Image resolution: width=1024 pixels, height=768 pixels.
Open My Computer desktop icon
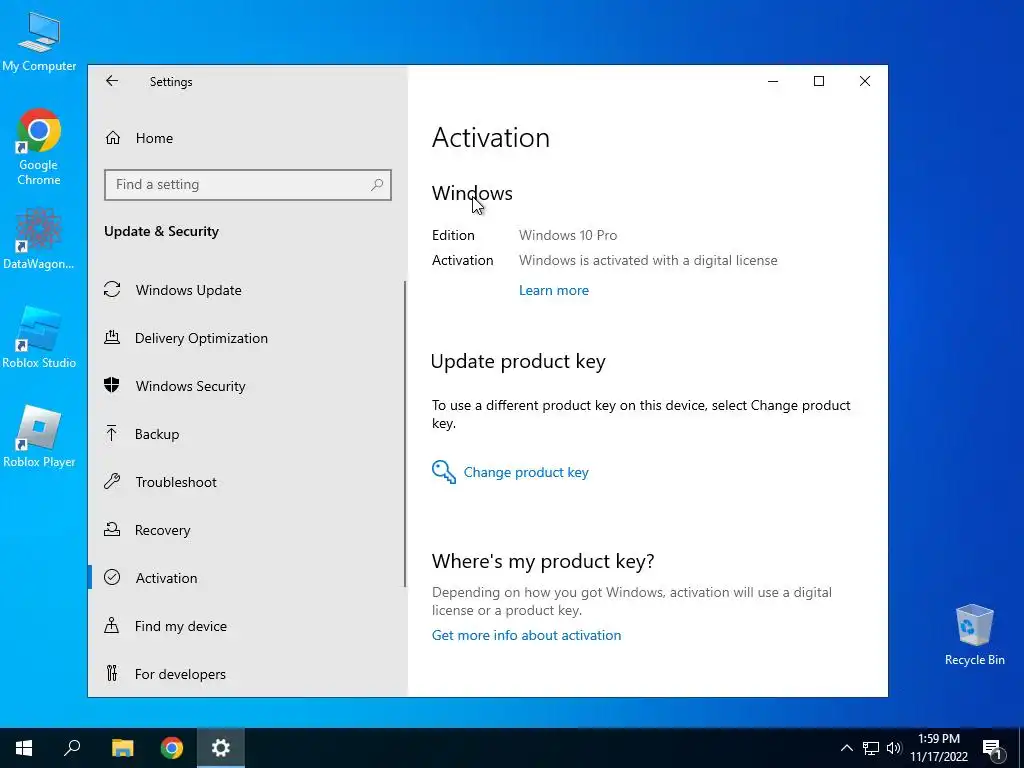coord(39,40)
